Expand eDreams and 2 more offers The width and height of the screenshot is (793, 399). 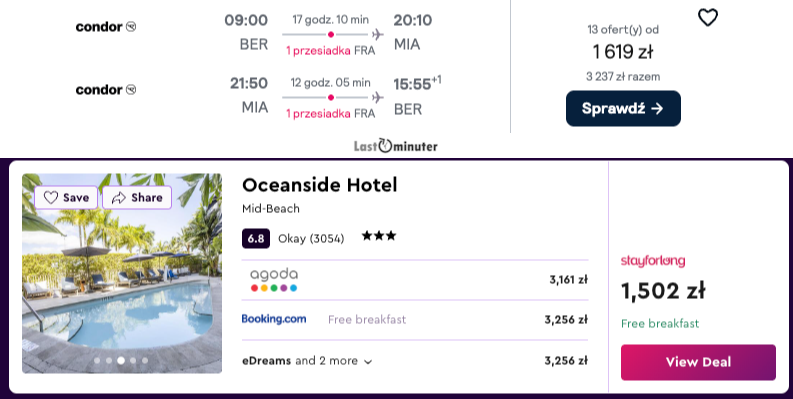pos(307,361)
